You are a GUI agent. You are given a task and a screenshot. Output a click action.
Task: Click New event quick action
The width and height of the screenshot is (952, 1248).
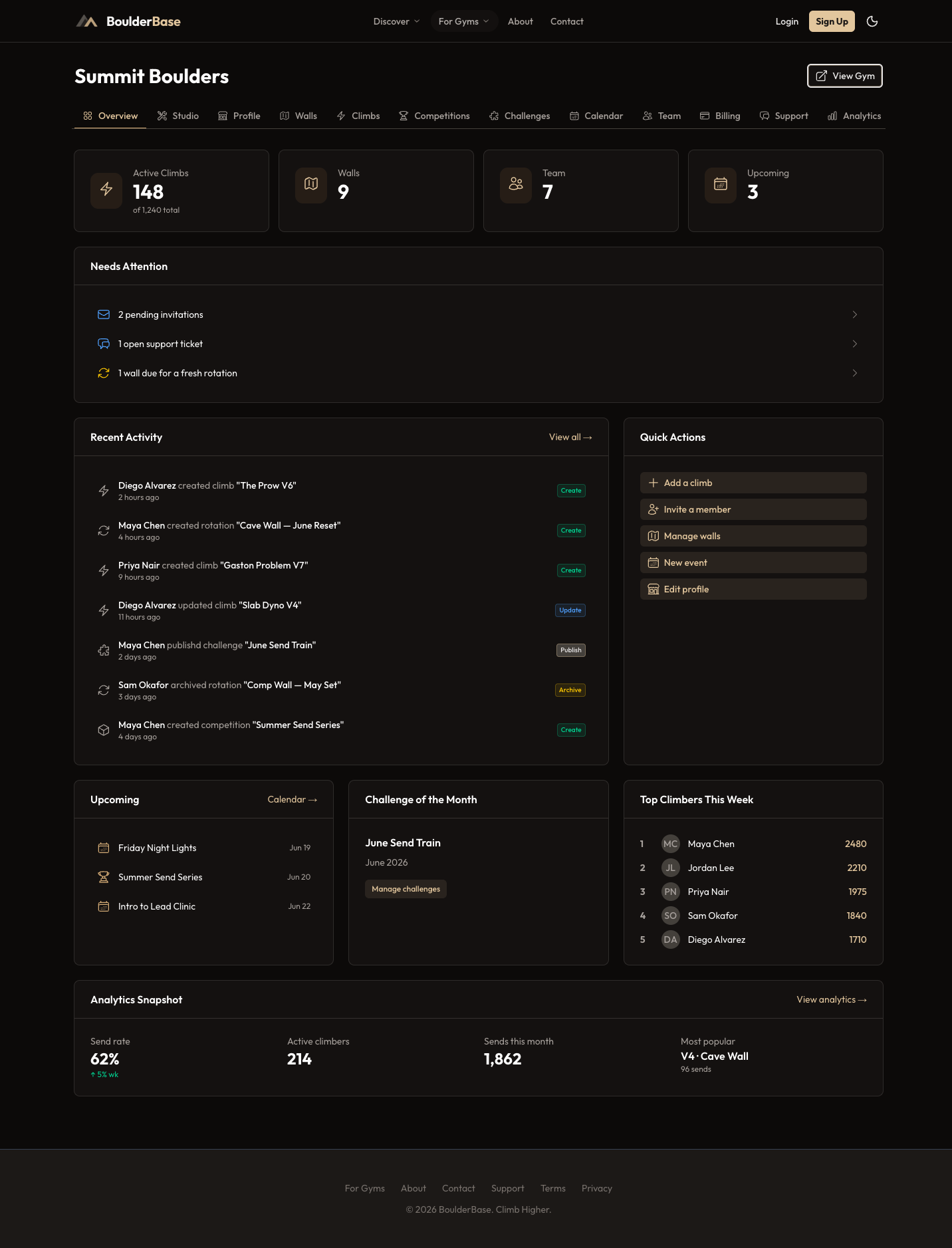[753, 562]
